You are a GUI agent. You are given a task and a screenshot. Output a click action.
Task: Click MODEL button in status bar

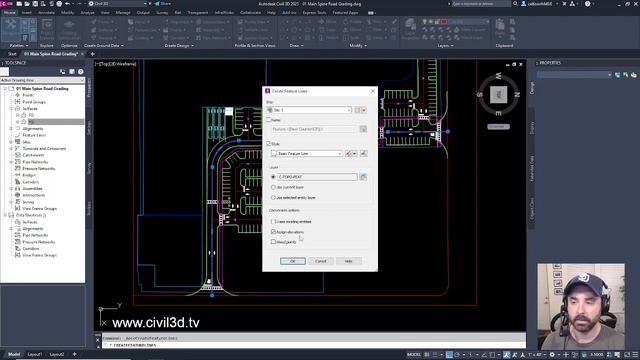413,355
